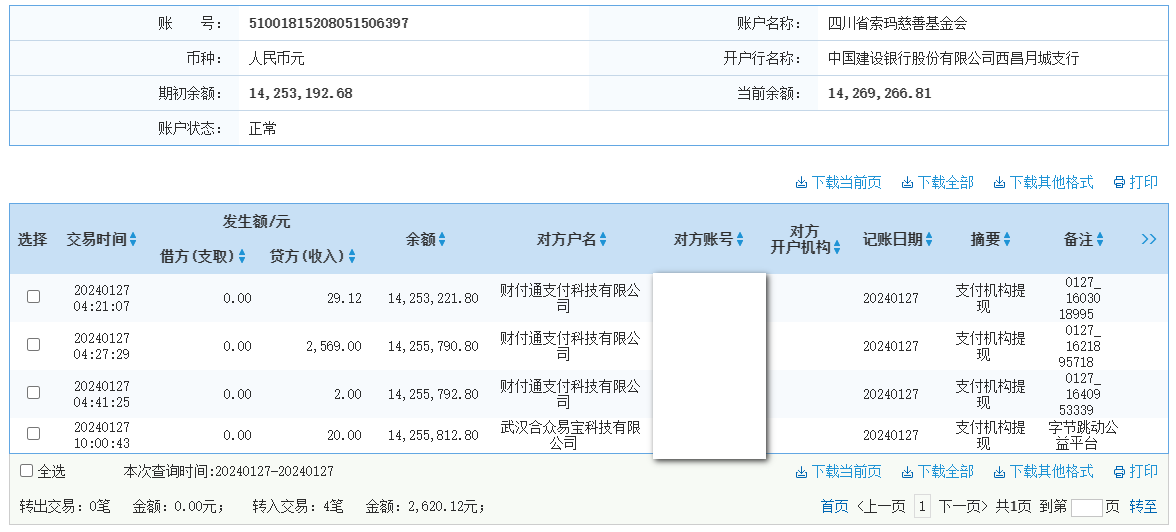Viewport: 1176px width, 532px height.
Task: Sort by 对方账号 using the arrow icon
Action: click(740, 239)
